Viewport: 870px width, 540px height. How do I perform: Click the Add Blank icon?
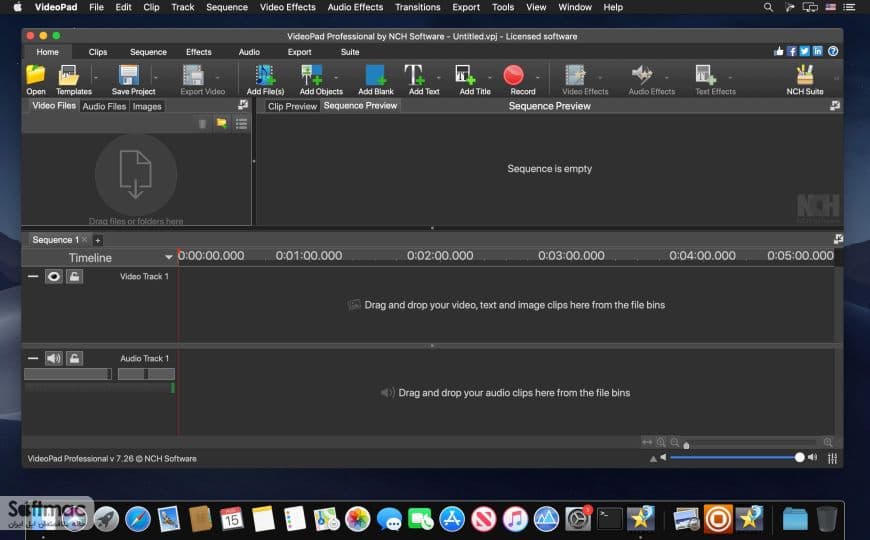coord(376,75)
